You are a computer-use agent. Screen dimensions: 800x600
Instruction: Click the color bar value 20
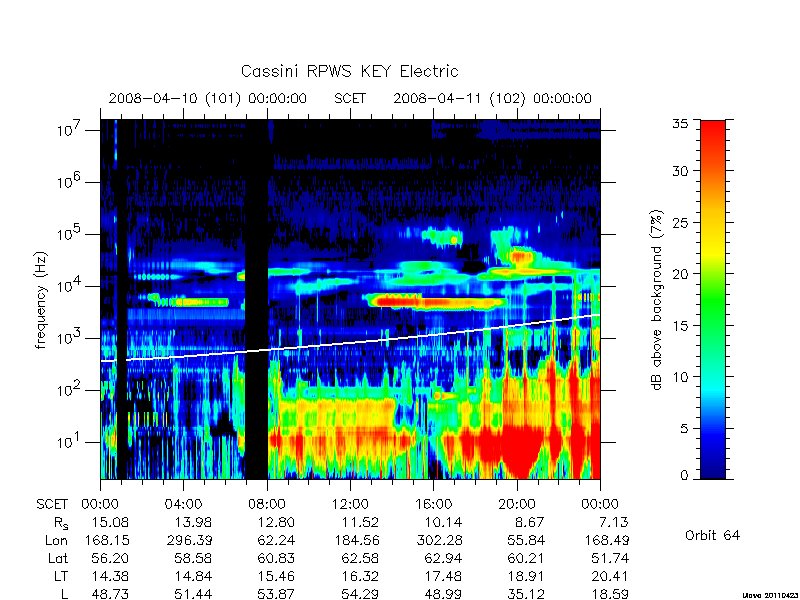[x=681, y=273]
